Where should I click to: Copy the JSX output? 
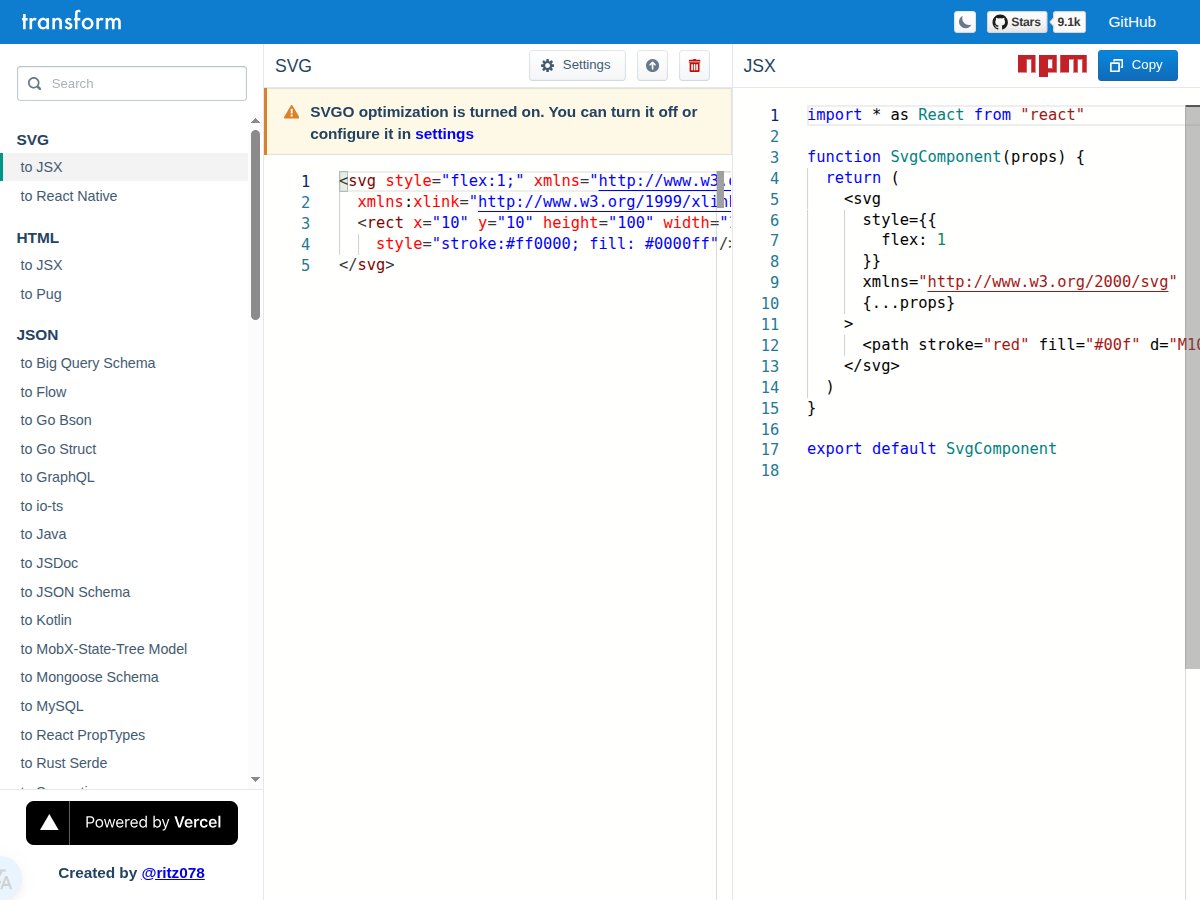[x=1137, y=65]
